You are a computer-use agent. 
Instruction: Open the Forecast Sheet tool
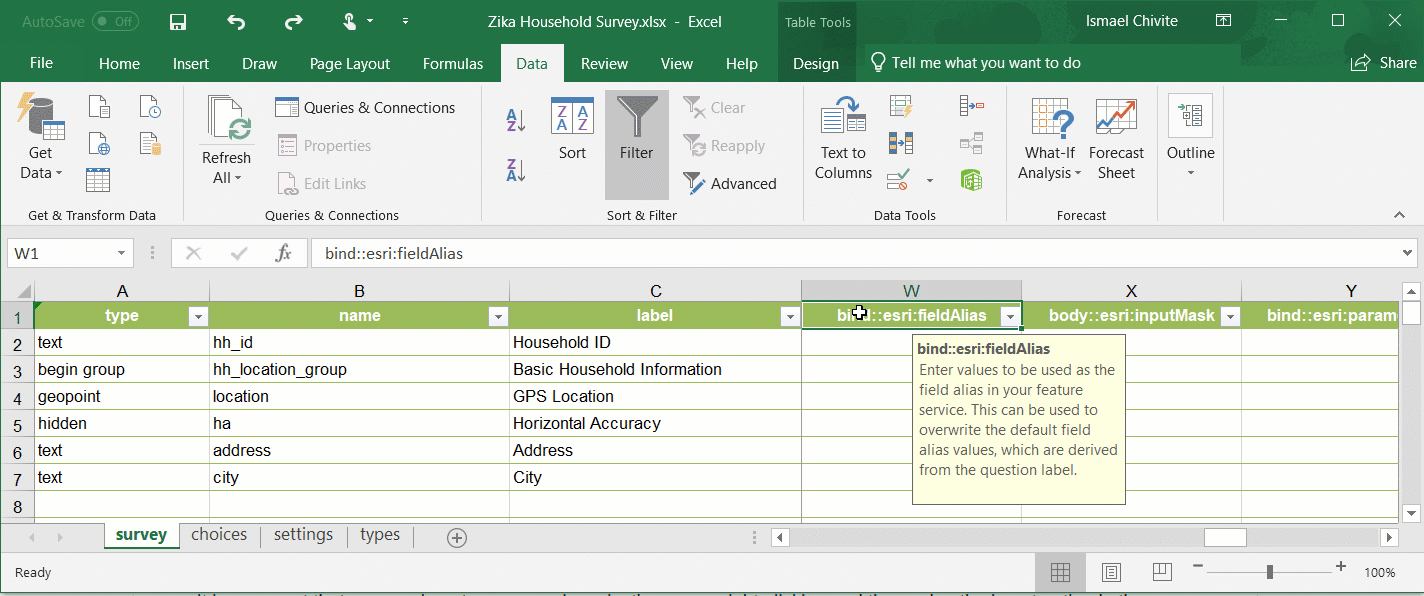1116,139
